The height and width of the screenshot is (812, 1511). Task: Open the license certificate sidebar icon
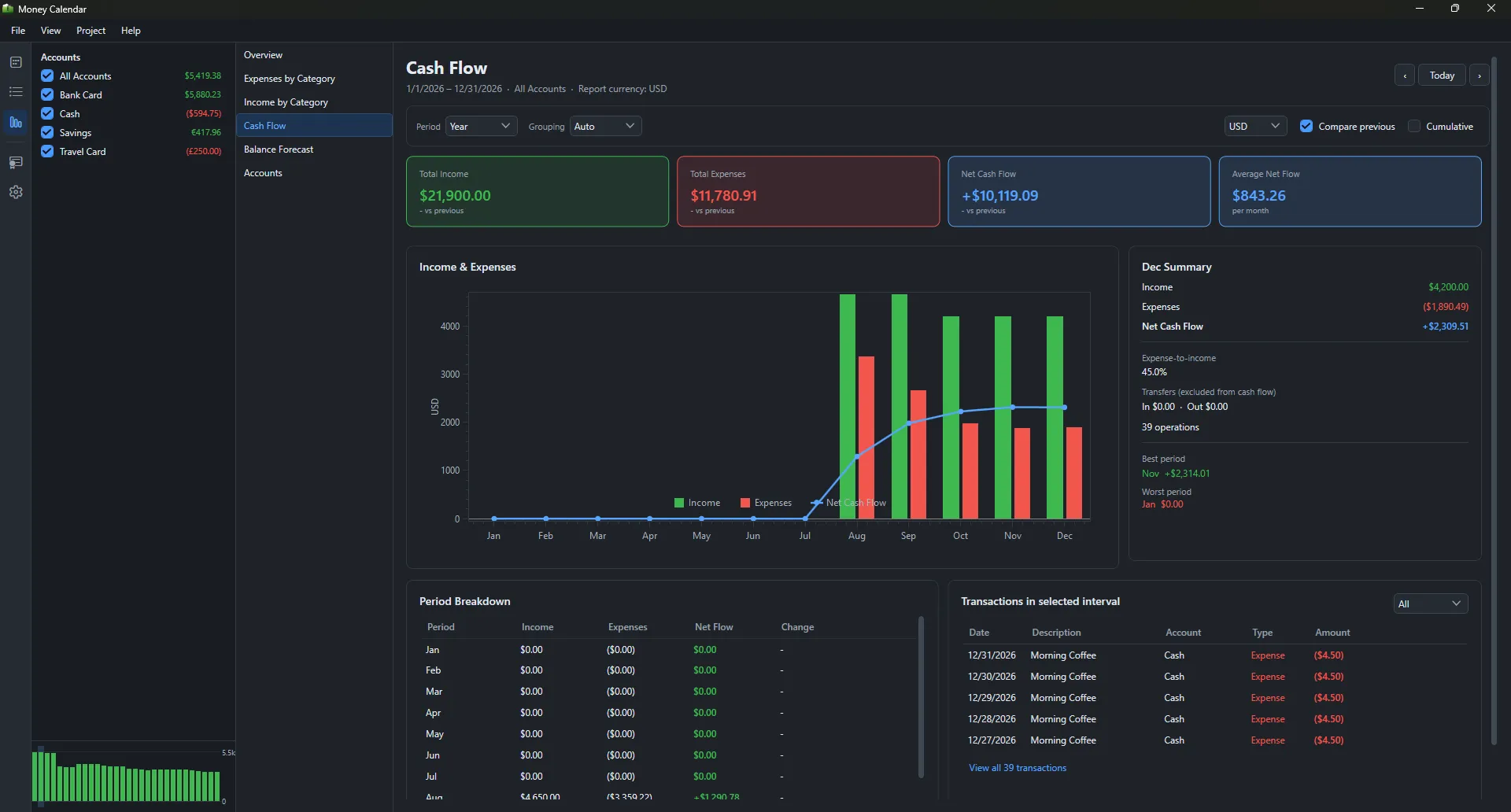(16, 162)
